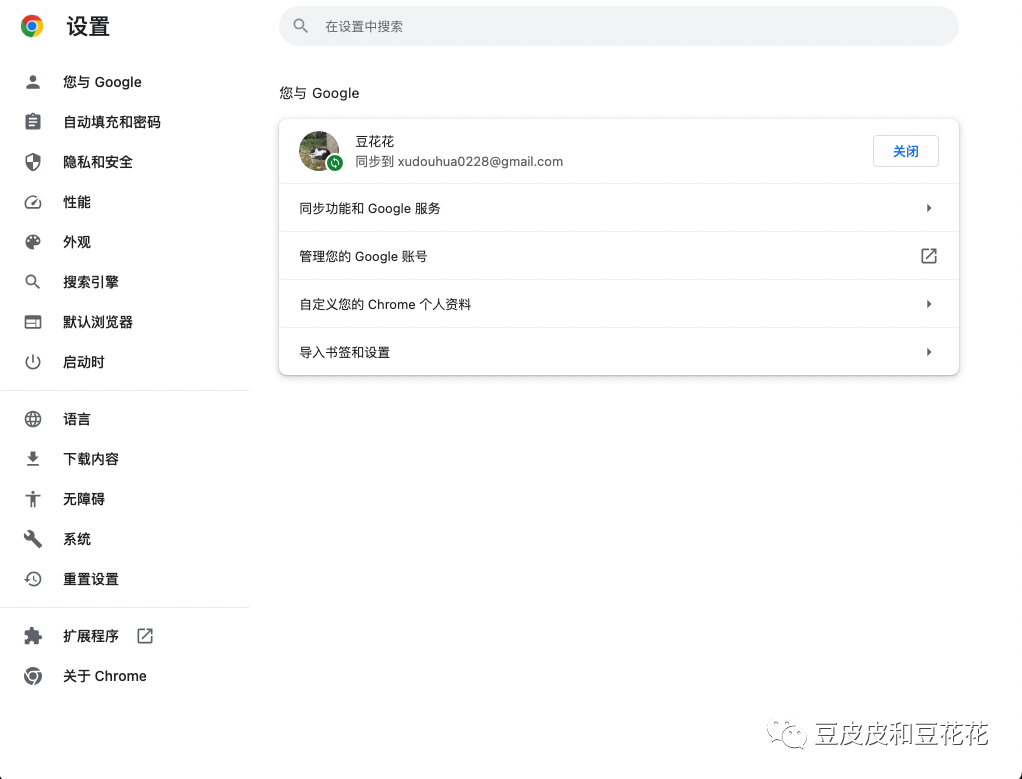
Task: Select 下载内容 in the sidebar
Action: point(91,459)
